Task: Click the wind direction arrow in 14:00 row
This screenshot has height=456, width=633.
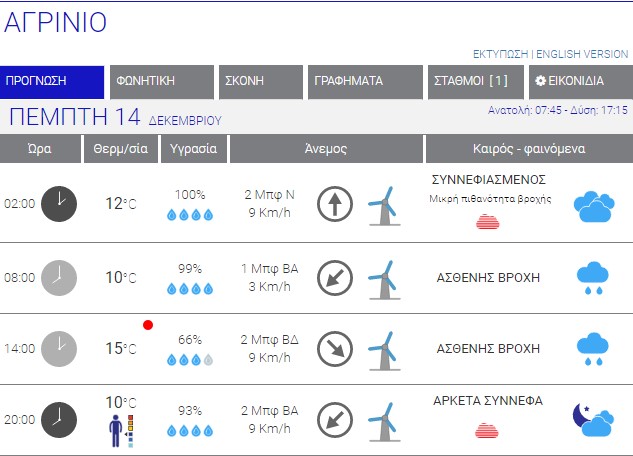Action: (335, 348)
